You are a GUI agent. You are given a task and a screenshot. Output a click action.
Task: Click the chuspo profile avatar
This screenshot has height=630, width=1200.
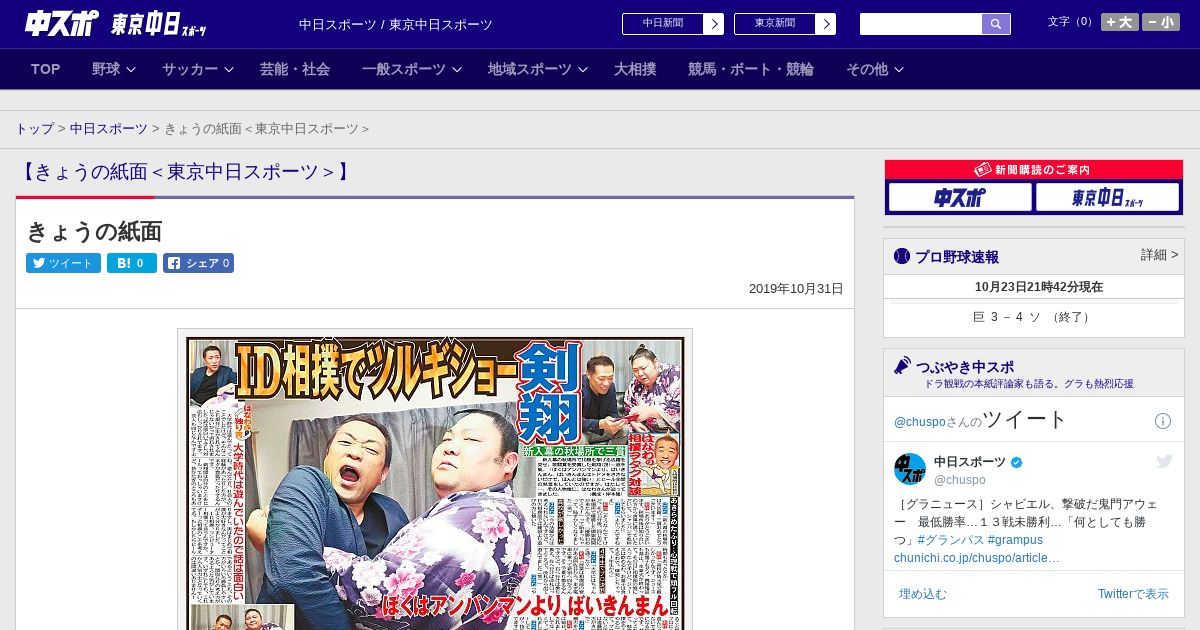coord(910,470)
